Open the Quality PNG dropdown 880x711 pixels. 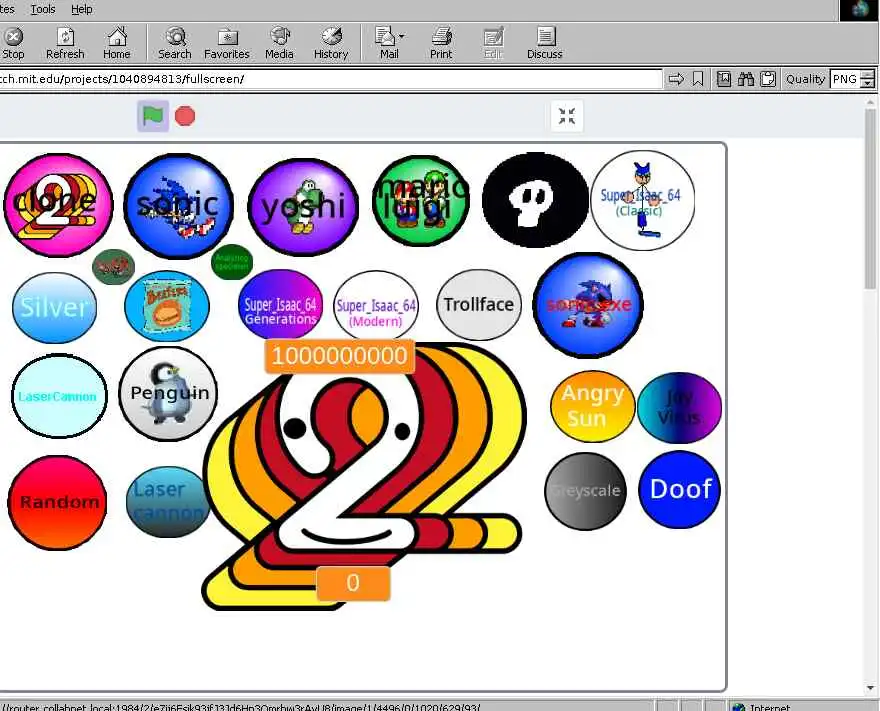[852, 79]
